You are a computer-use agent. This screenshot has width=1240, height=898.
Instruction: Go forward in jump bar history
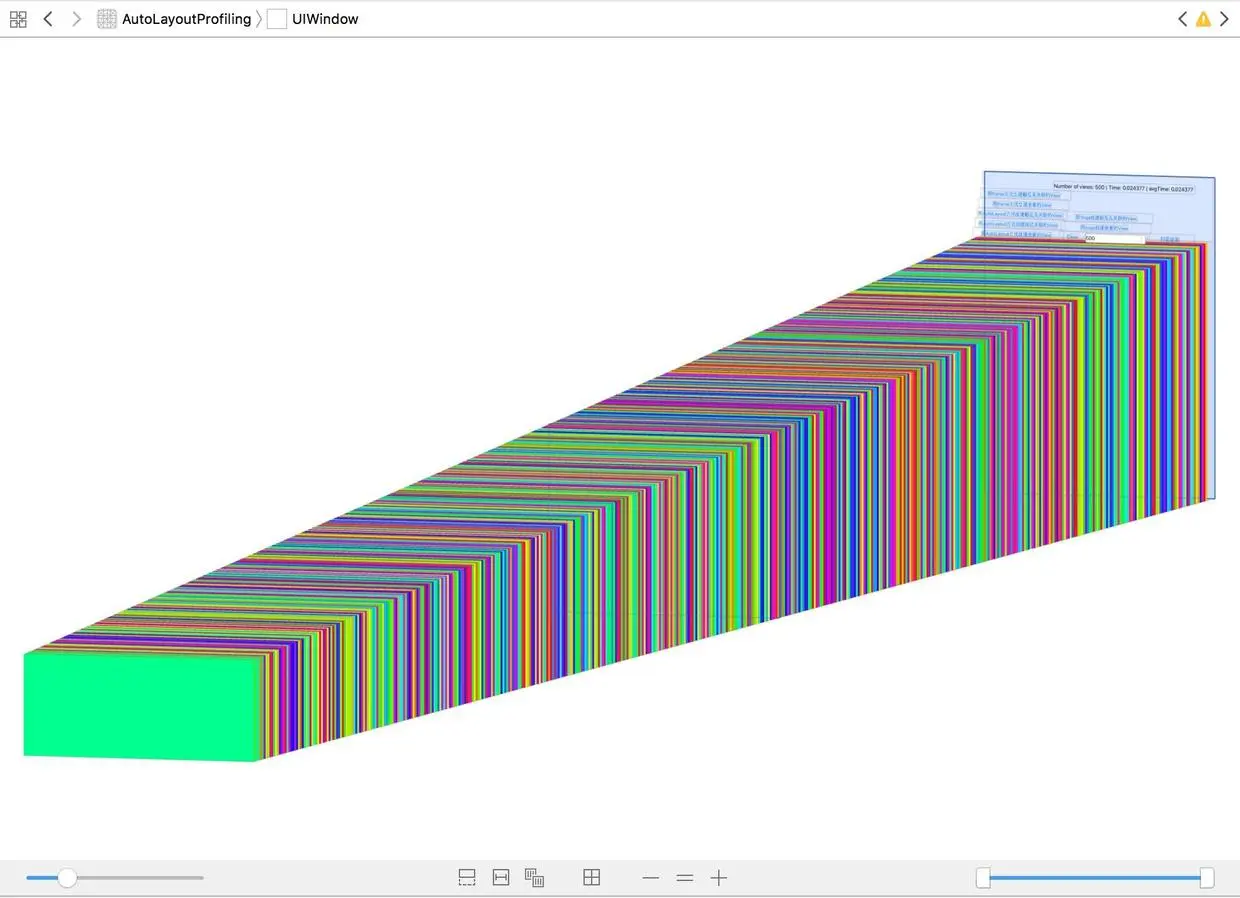point(76,19)
